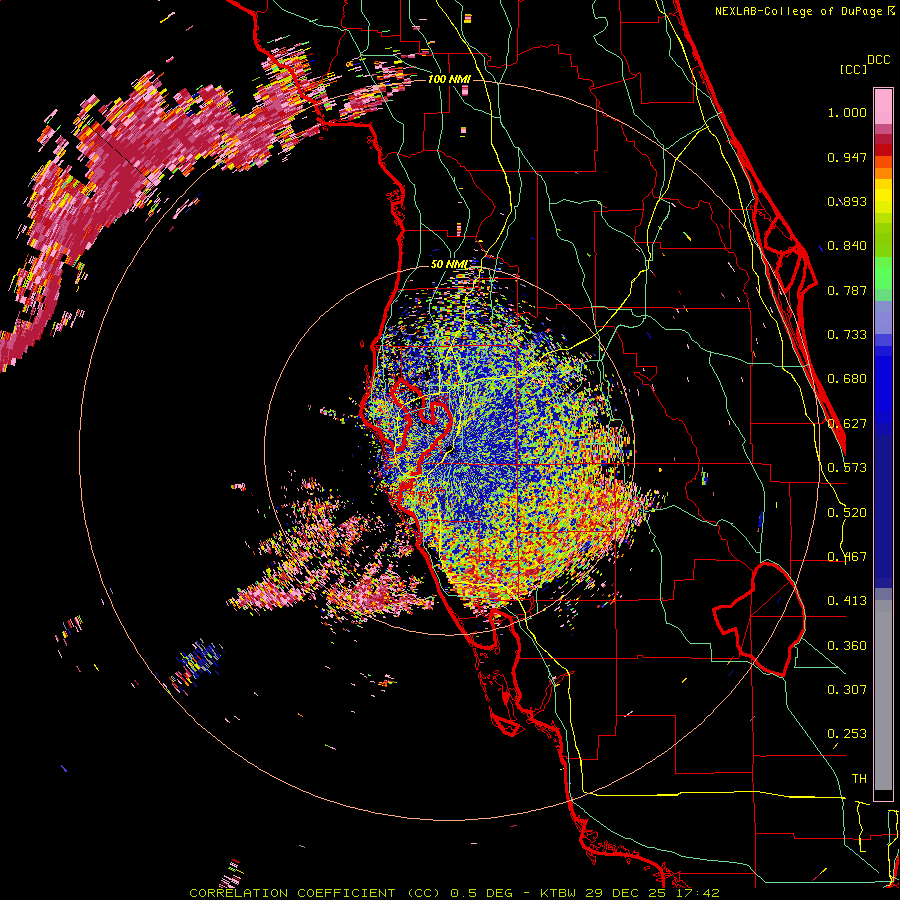Click the 0.413 color scale value
Image resolution: width=900 pixels, height=900 pixels.
point(847,601)
